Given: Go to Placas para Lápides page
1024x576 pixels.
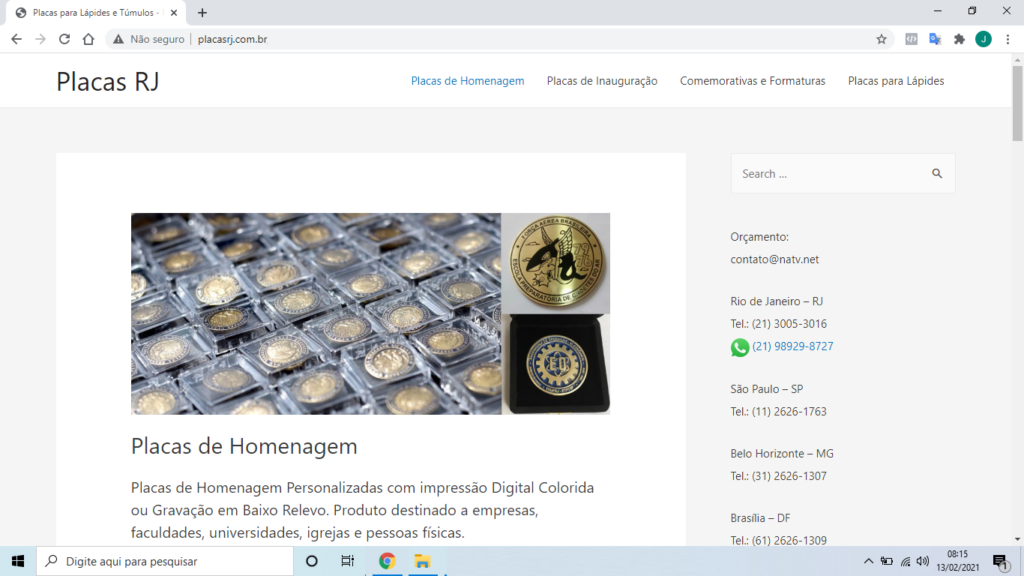Looking at the screenshot, I should (x=895, y=81).
